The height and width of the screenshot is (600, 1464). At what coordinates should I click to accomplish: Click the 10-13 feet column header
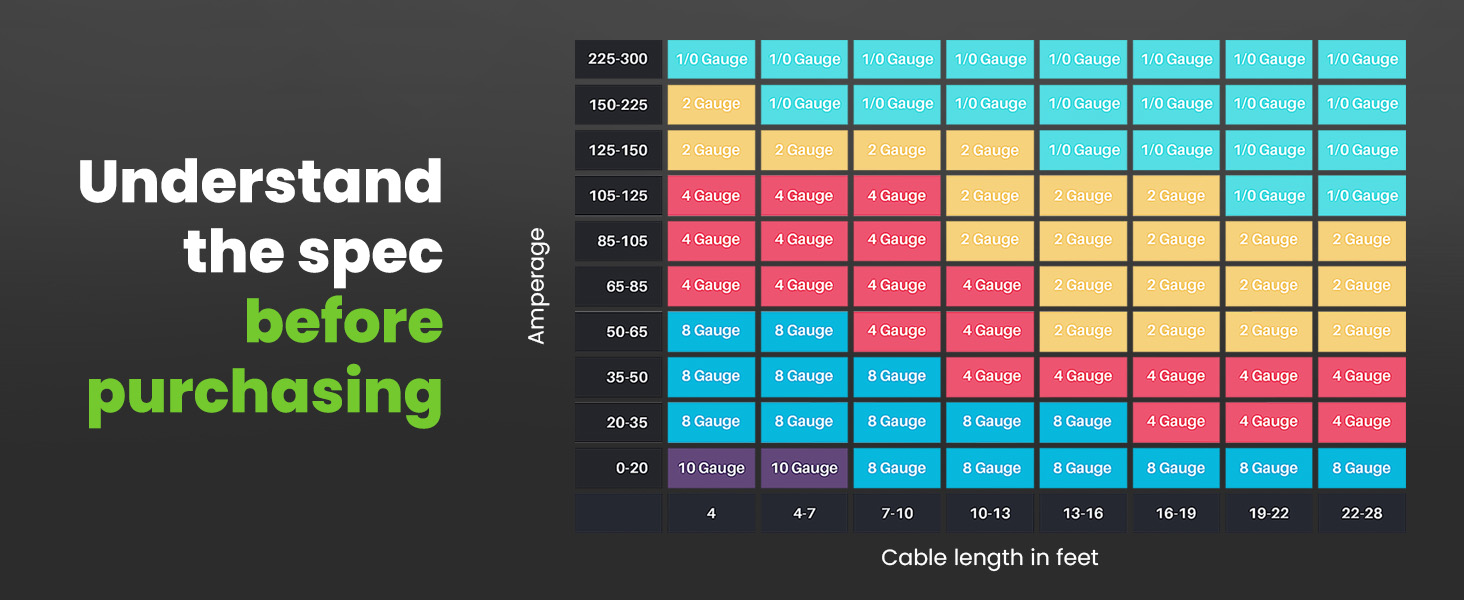pyautogui.click(x=990, y=513)
